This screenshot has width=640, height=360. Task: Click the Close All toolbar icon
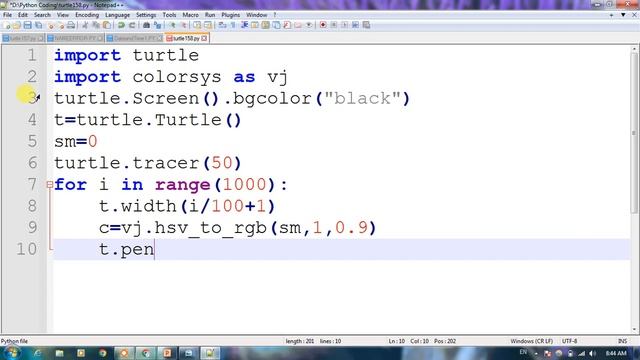(x=60, y=25)
